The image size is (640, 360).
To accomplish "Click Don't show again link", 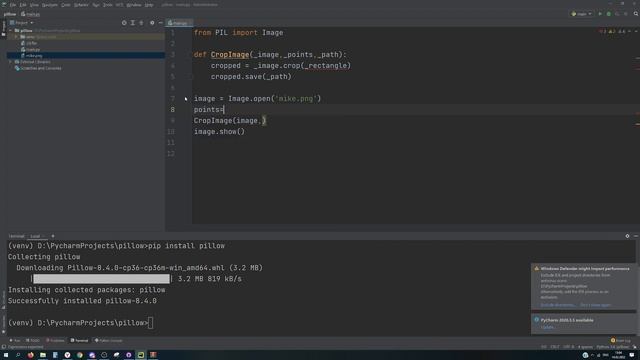I will [x=596, y=305].
